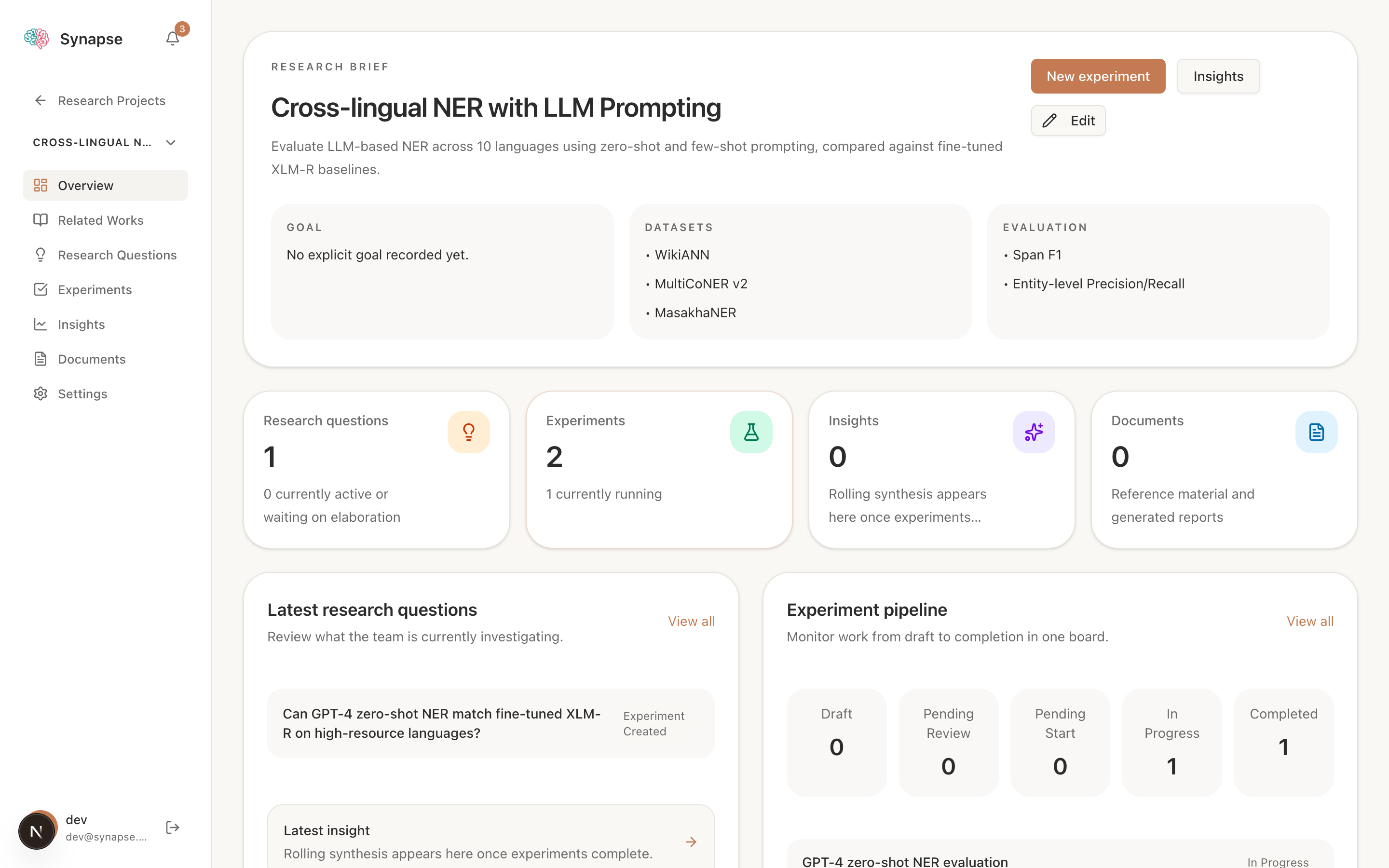Image resolution: width=1389 pixels, height=868 pixels.
Task: Click the Edit button with pencil
Action: point(1068,121)
